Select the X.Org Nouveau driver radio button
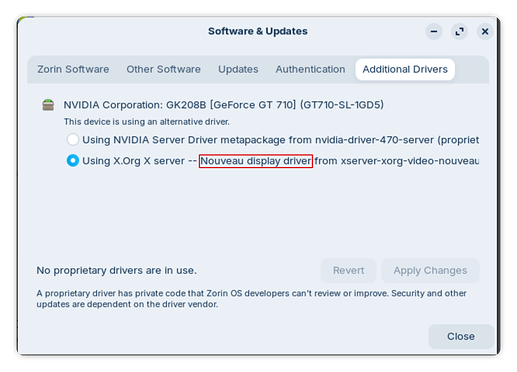Screen dimensions: 517x372 point(73,161)
